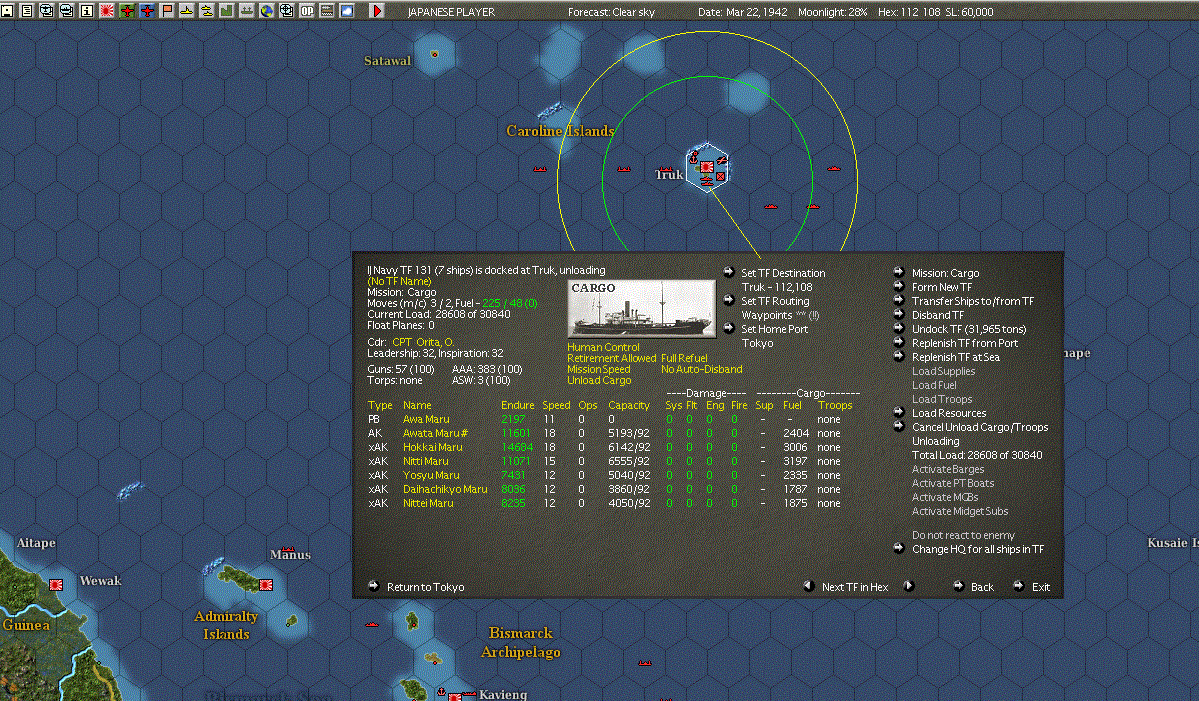Viewport: 1199px width, 701px height.
Task: Click the red plane on blue icon
Action: [x=147, y=11]
